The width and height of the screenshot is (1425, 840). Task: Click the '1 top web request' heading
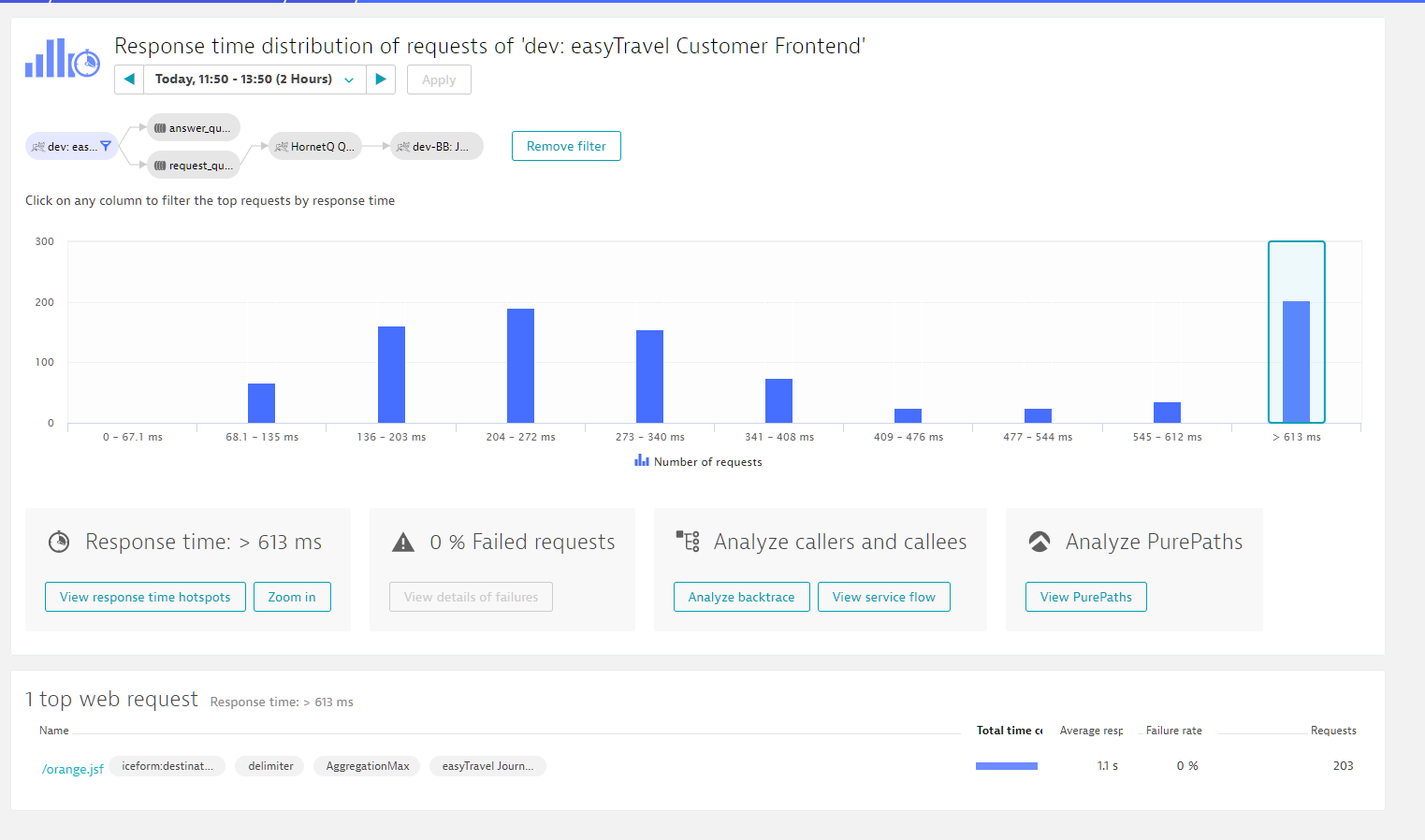111,699
